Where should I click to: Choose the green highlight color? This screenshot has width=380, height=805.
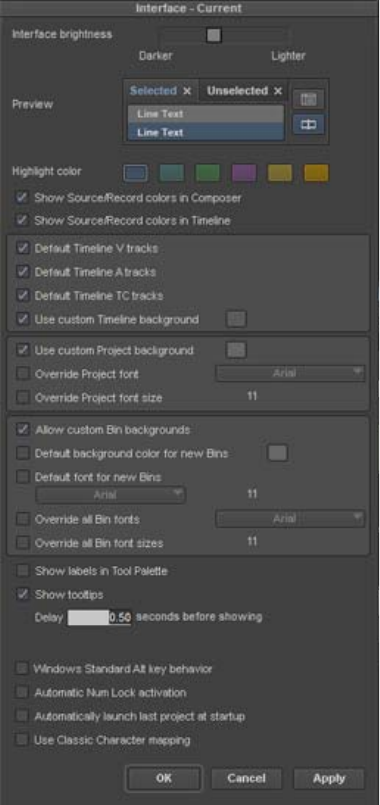click(x=208, y=173)
